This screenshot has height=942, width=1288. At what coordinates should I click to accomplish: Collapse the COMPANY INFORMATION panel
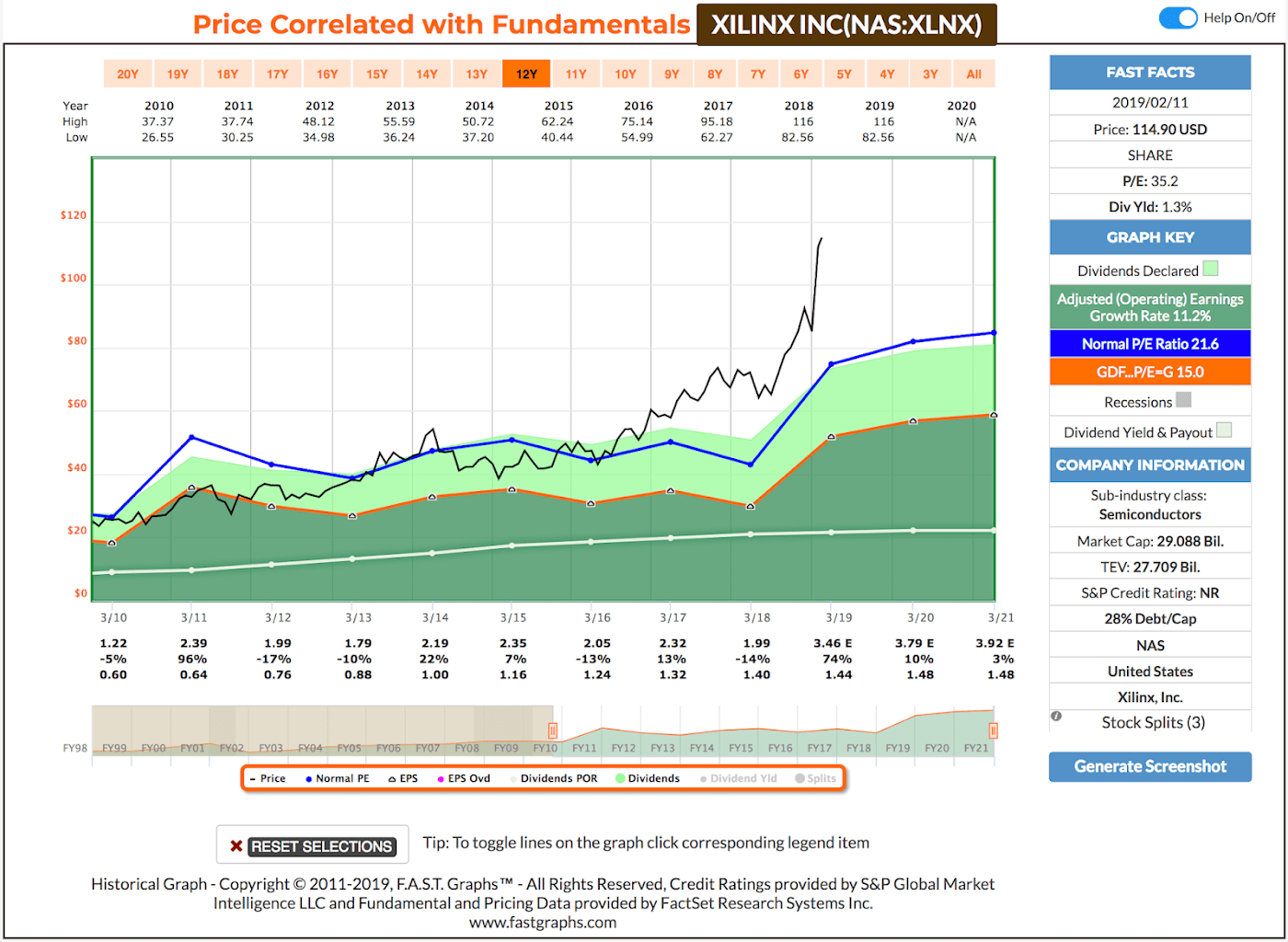1150,465
